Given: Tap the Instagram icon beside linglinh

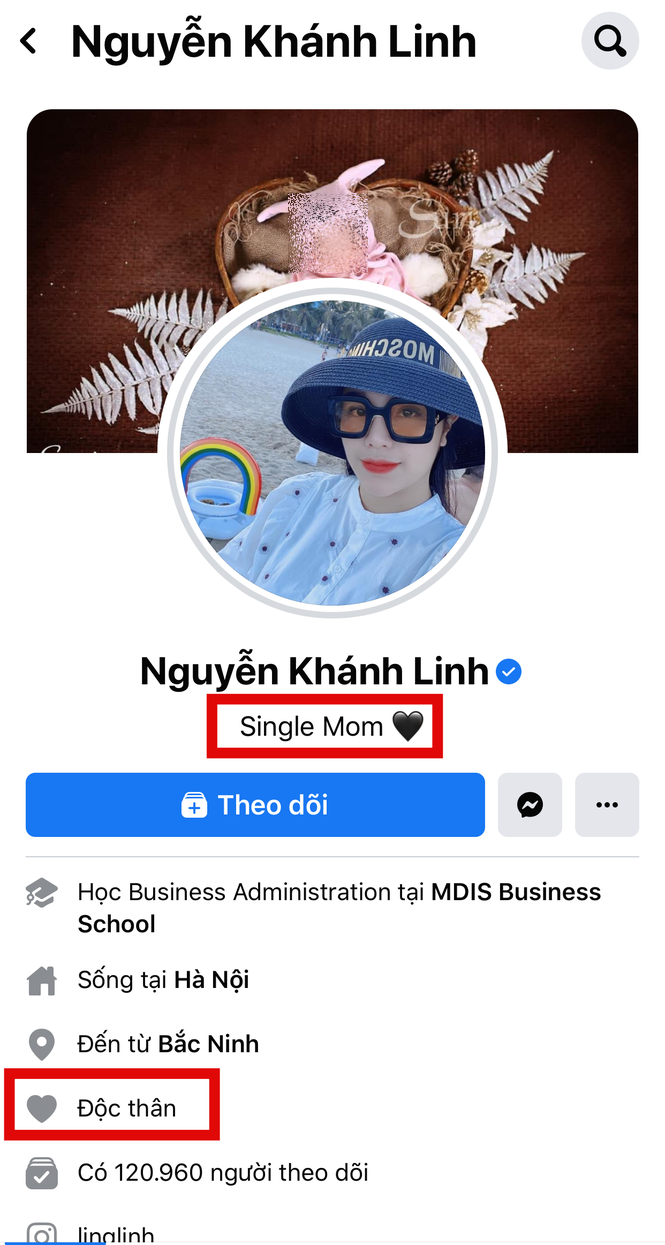Looking at the screenshot, I should click(42, 1232).
